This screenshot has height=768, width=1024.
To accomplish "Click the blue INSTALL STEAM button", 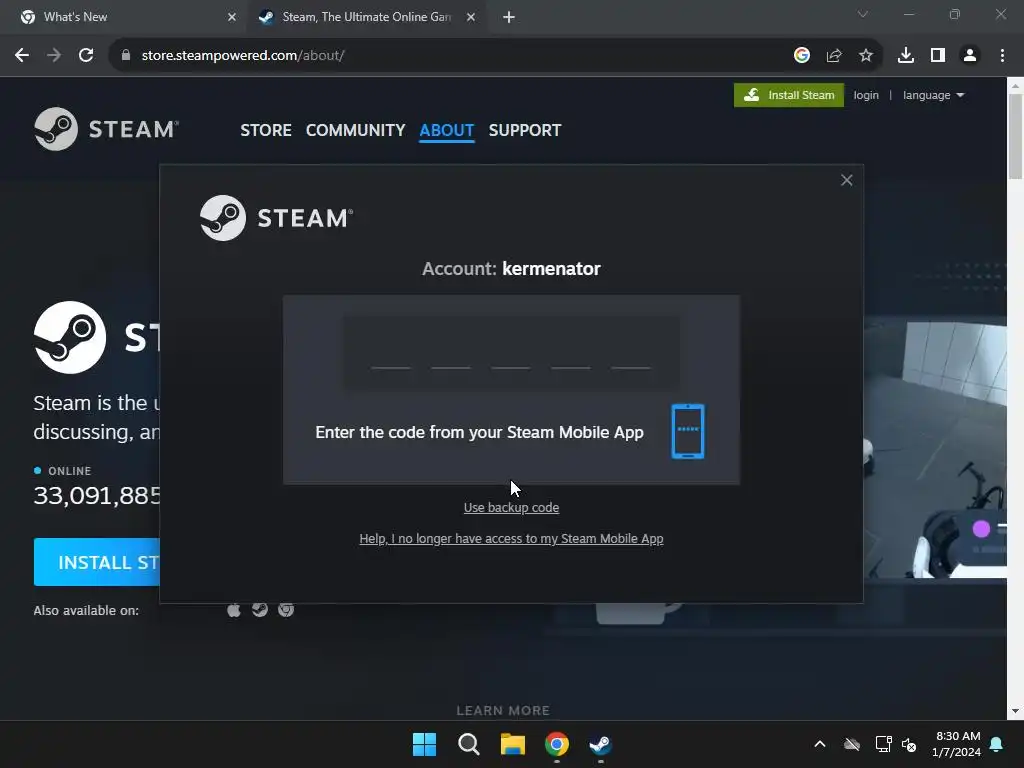I will [97, 562].
